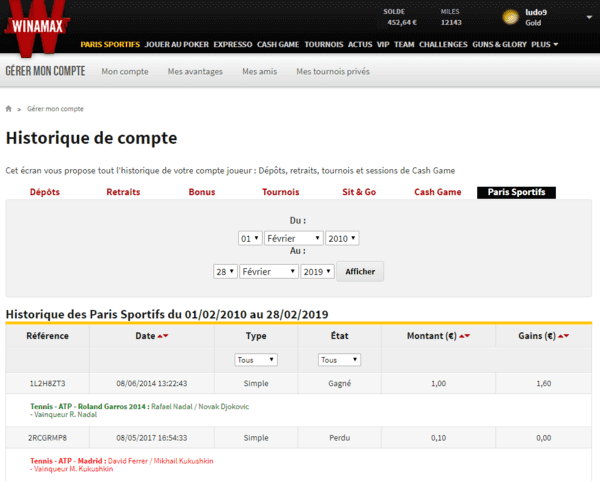Click montant value 0,10

pyautogui.click(x=439, y=438)
